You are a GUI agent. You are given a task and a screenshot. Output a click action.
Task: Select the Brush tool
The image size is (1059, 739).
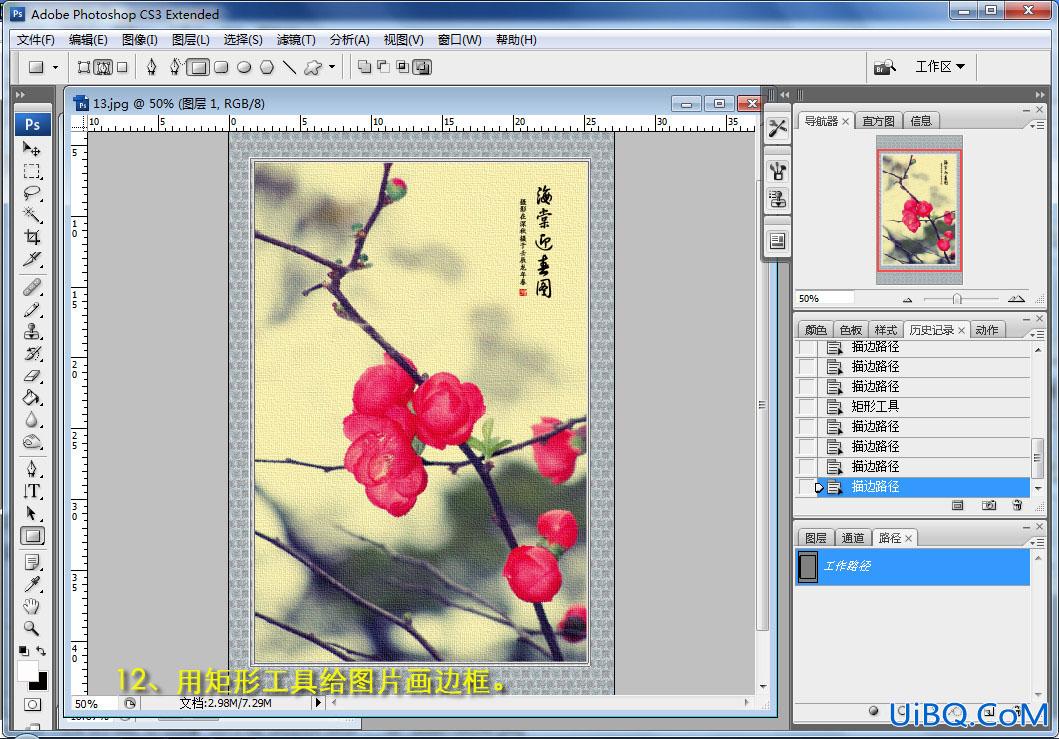[x=32, y=309]
